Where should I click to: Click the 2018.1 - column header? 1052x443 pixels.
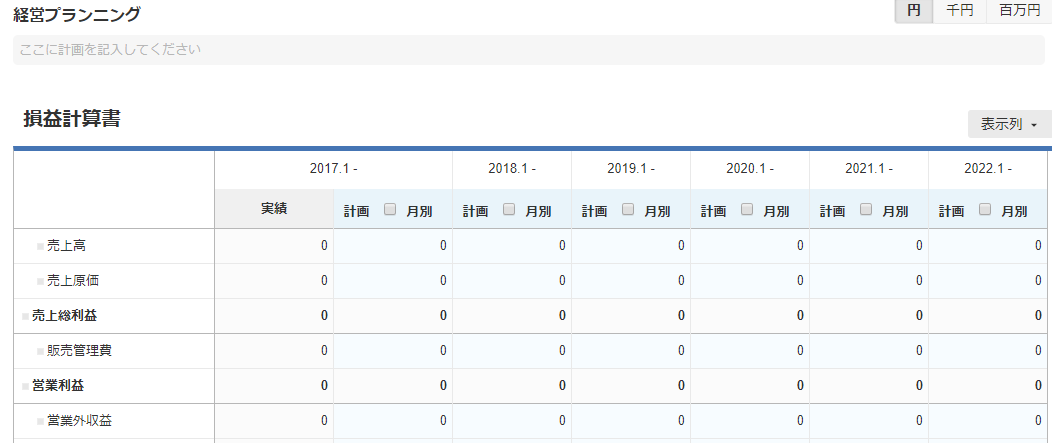click(512, 170)
